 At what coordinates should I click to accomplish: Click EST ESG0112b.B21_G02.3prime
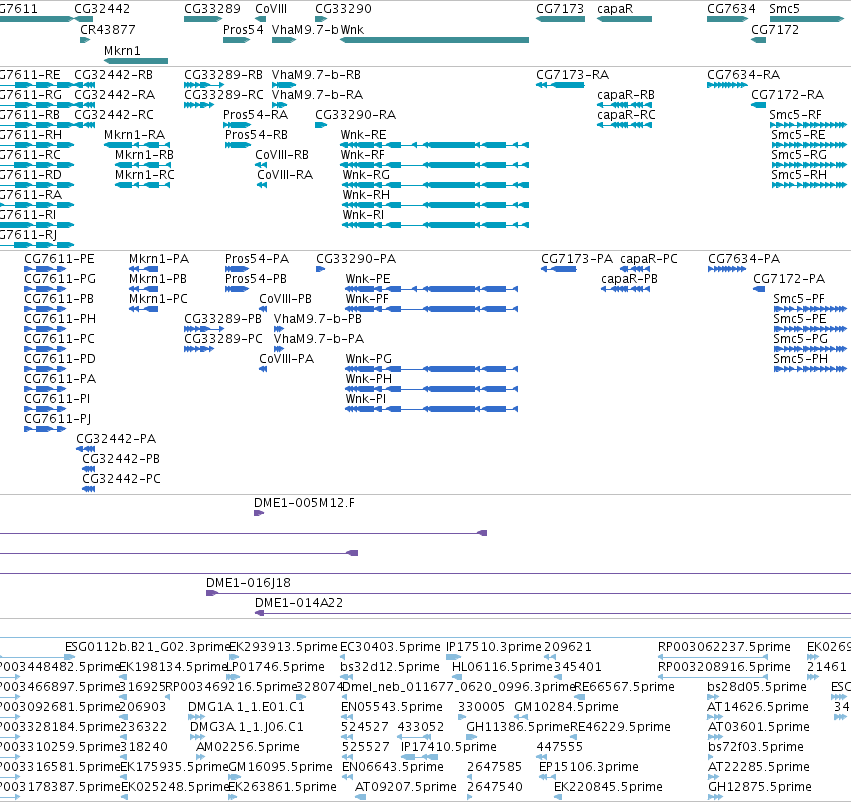pos(148,647)
